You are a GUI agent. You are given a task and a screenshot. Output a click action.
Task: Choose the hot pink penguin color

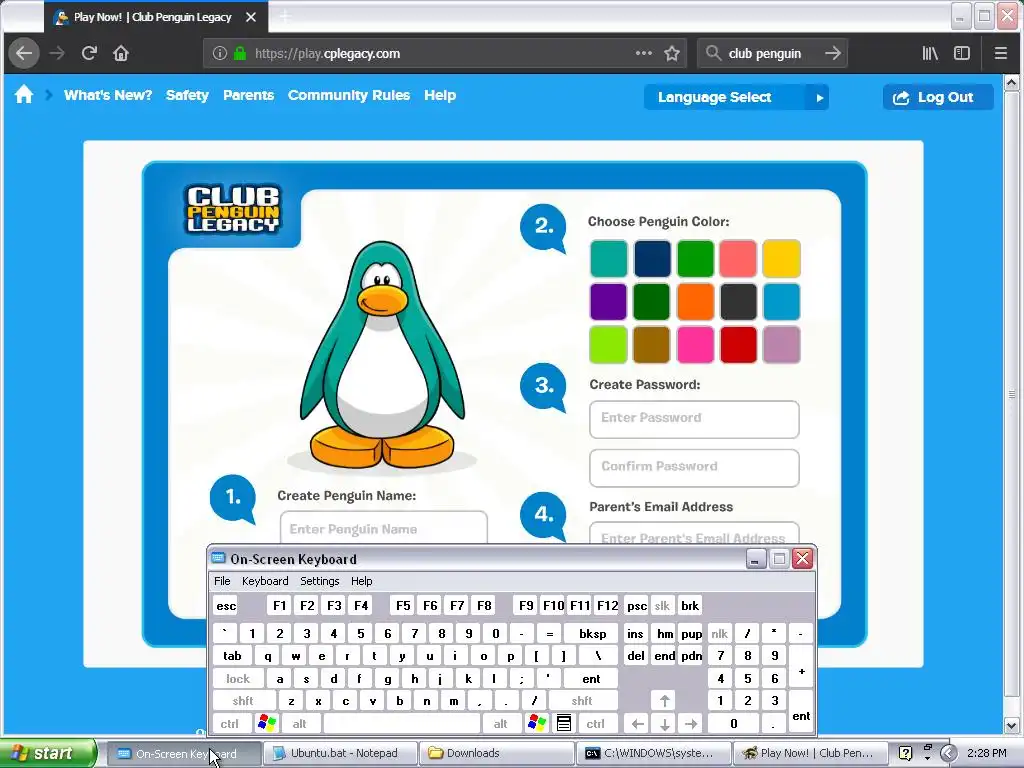coord(695,344)
